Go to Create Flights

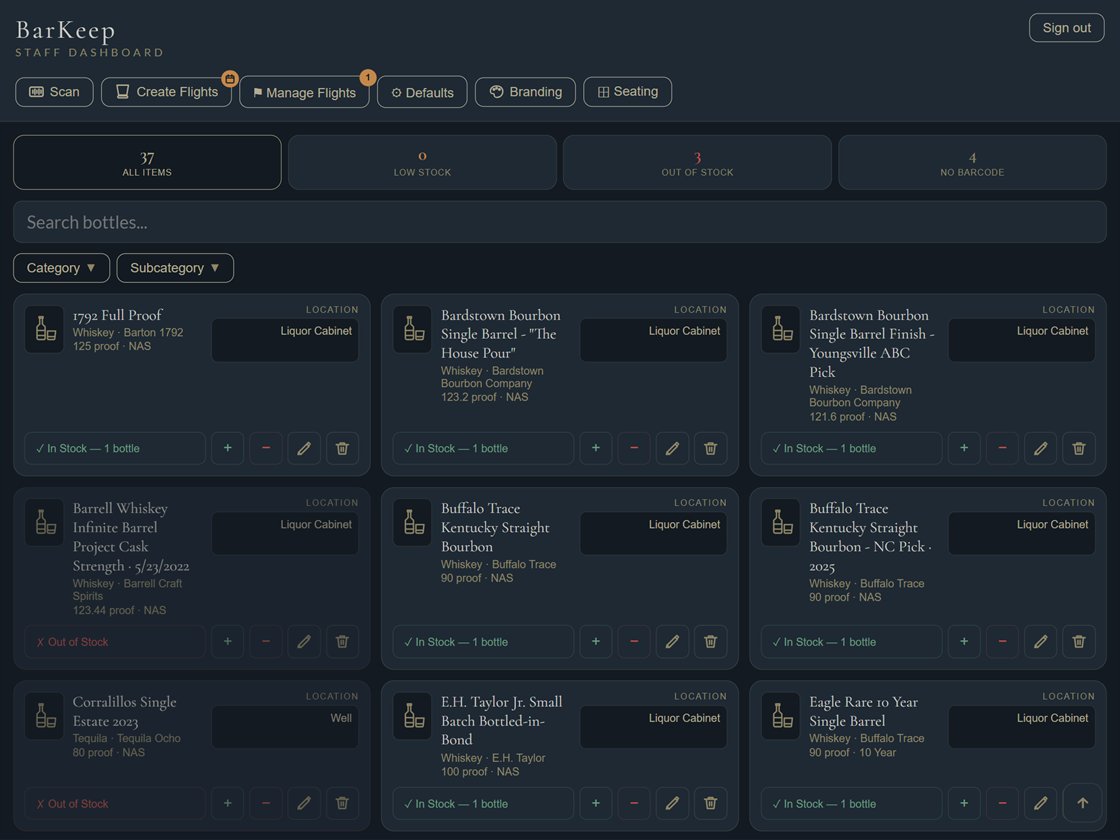(x=166, y=92)
